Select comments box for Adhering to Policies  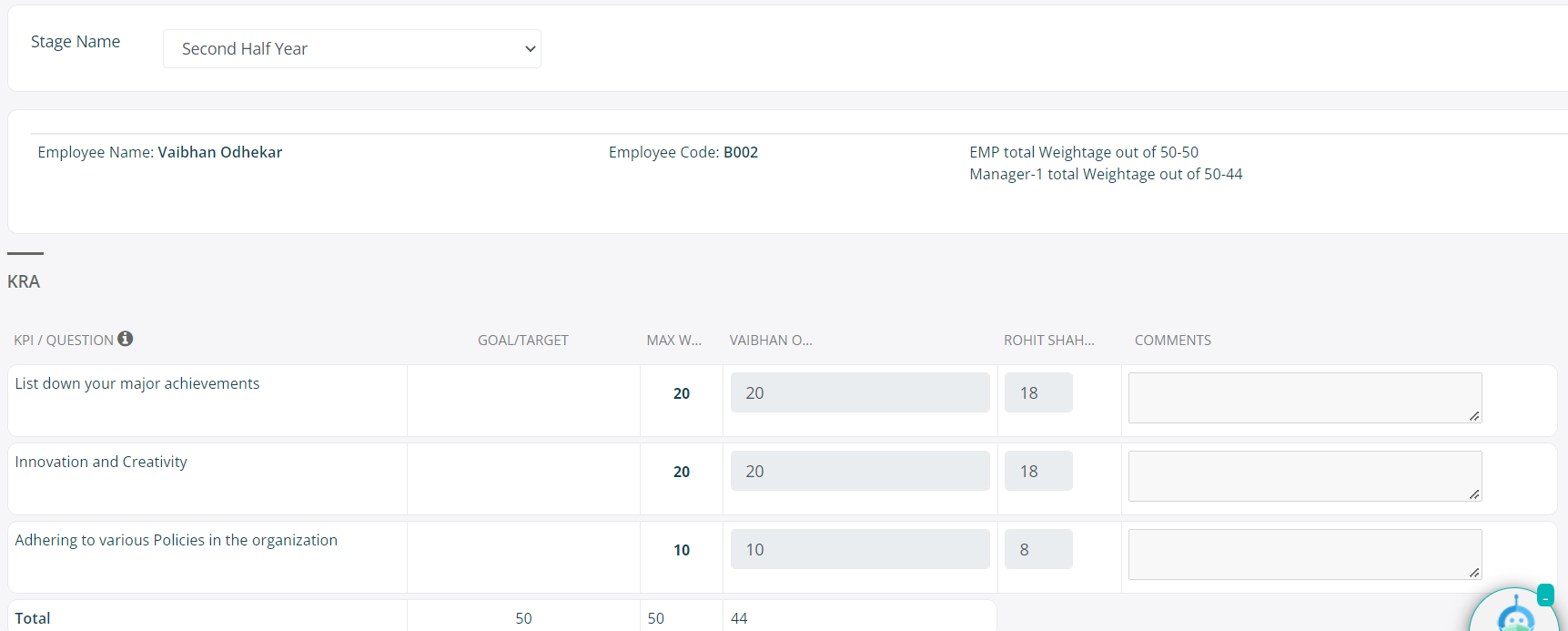coord(1303,555)
